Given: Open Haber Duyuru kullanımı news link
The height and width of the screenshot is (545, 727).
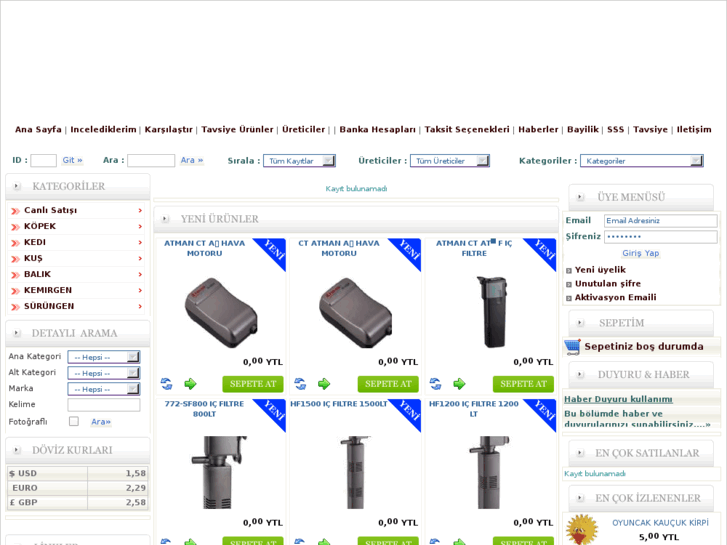Looking at the screenshot, I should pos(618,399).
